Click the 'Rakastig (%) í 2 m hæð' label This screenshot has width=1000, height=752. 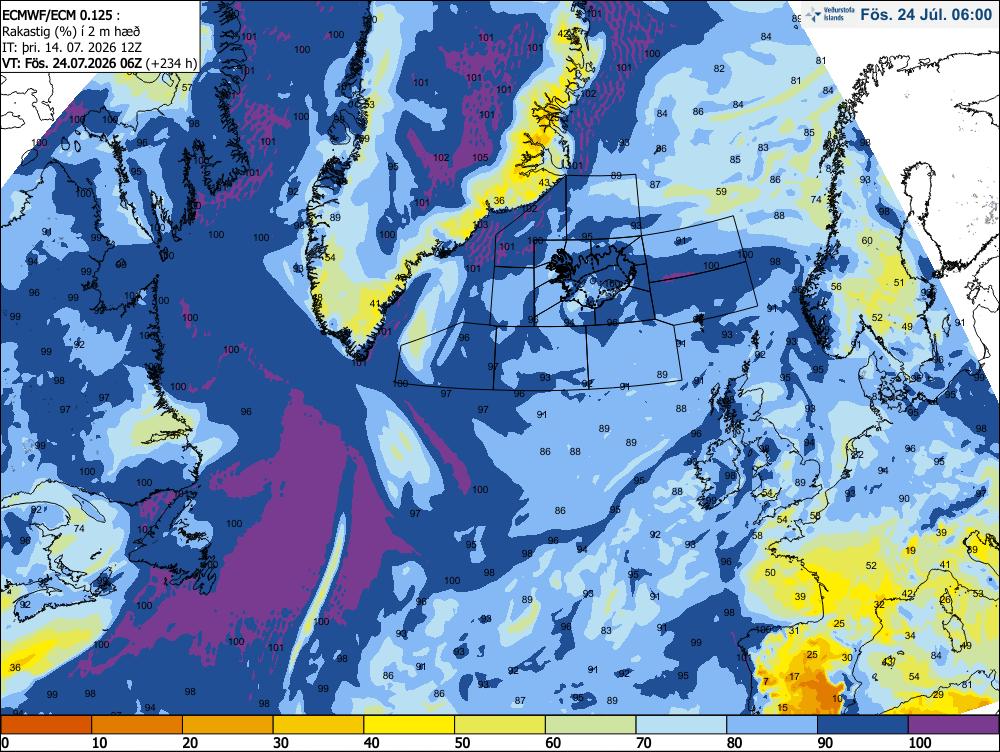pos(71,31)
